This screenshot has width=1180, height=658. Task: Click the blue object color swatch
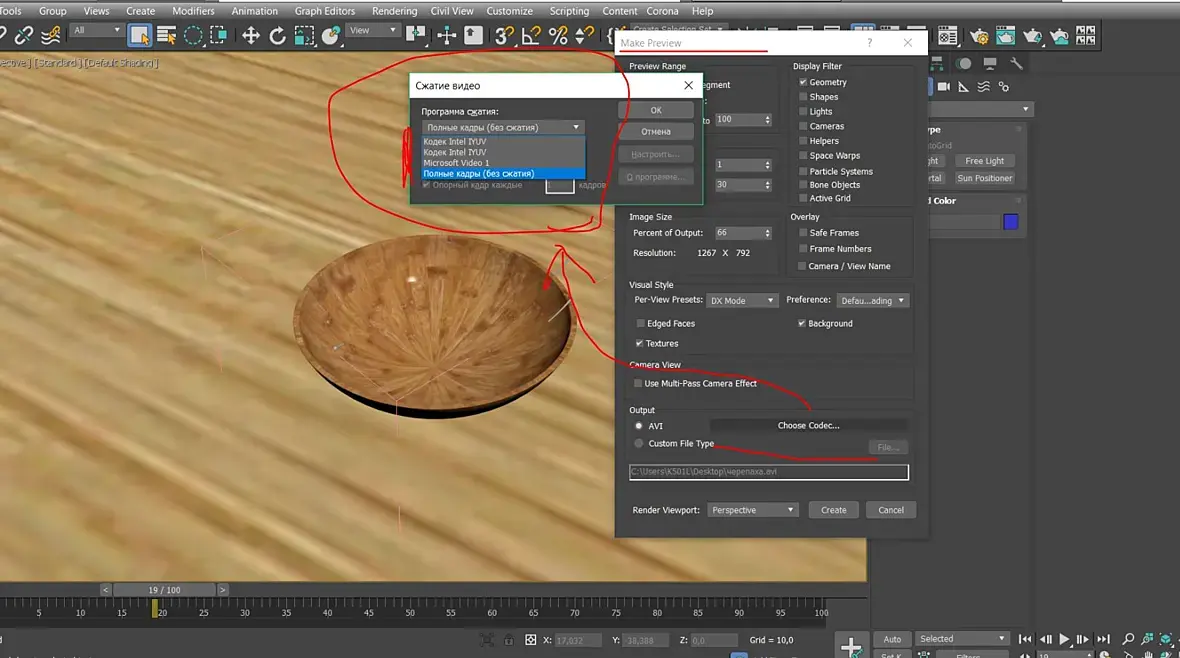(1010, 222)
